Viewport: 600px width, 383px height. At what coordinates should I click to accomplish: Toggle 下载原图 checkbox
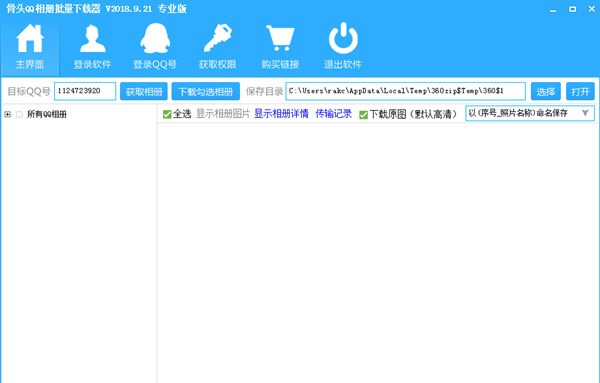(363, 114)
